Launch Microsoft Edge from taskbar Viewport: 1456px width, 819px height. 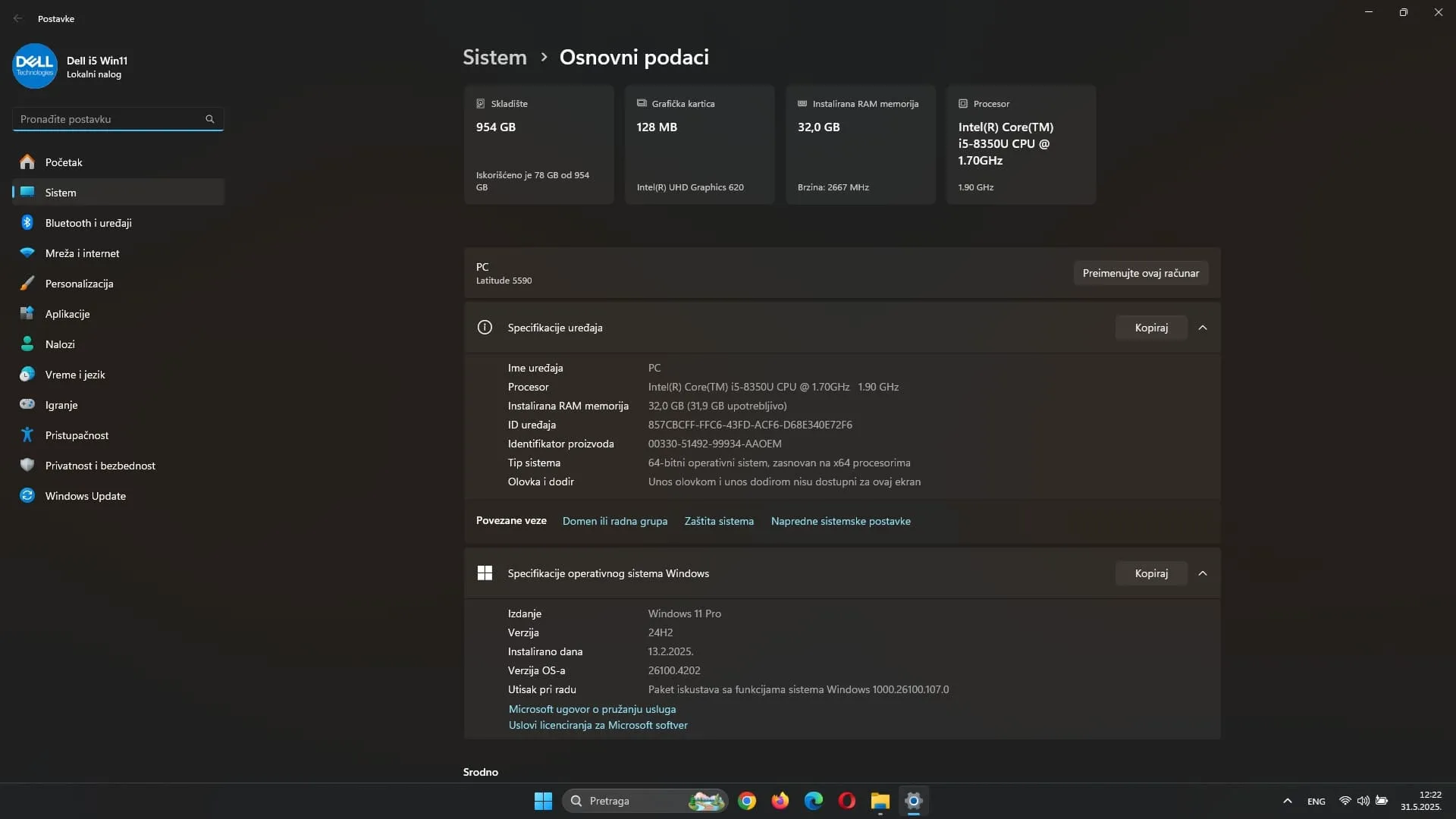pos(814,801)
